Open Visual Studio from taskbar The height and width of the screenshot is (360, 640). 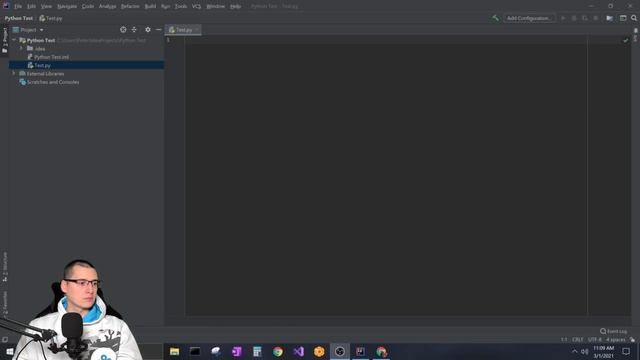tap(299, 351)
